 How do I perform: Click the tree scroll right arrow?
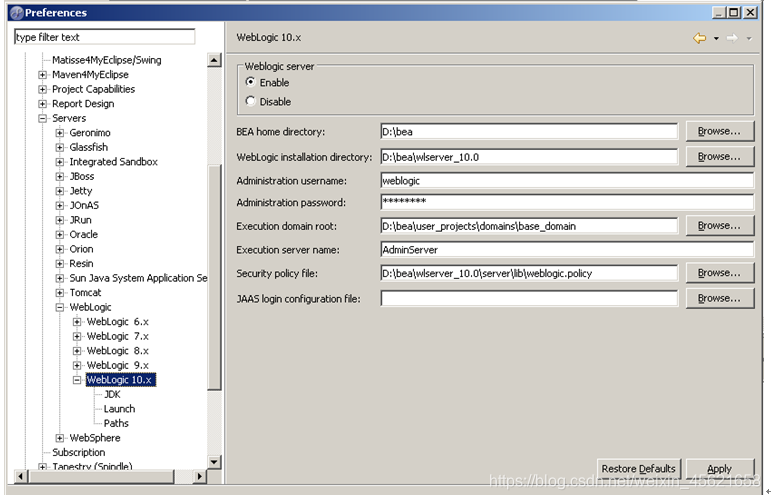point(199,476)
